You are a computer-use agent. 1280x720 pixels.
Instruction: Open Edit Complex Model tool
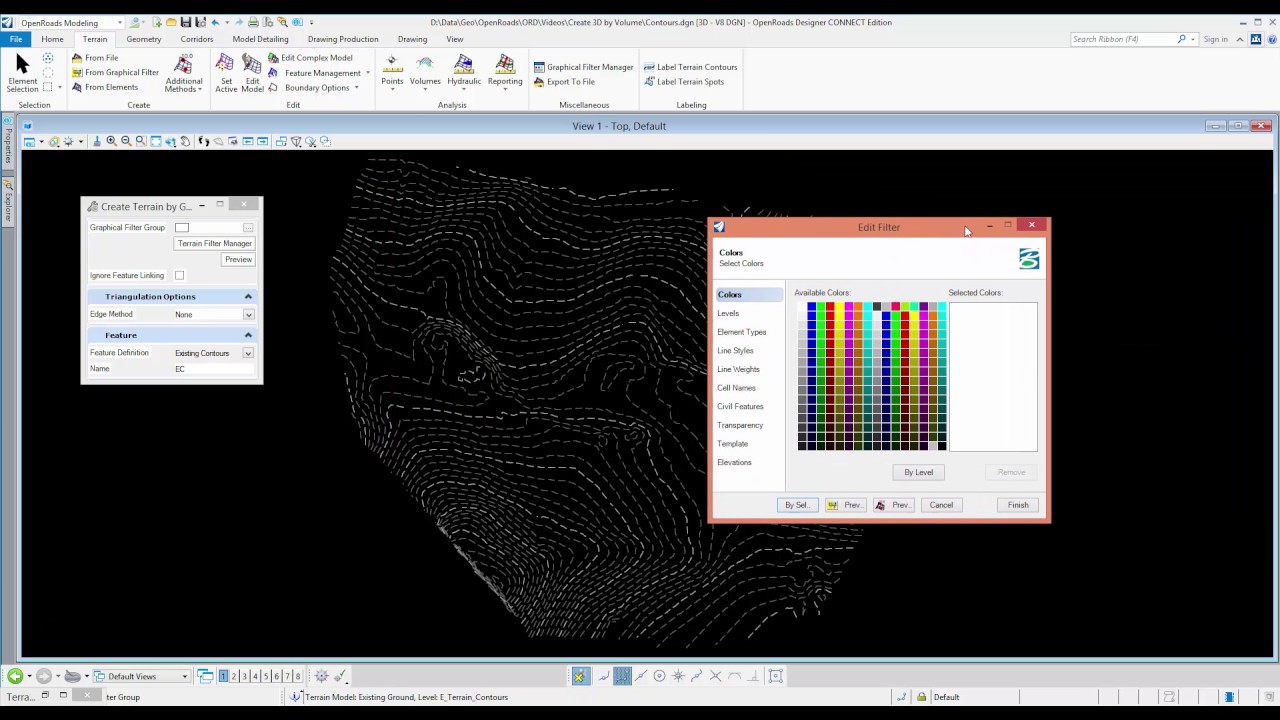pos(310,58)
